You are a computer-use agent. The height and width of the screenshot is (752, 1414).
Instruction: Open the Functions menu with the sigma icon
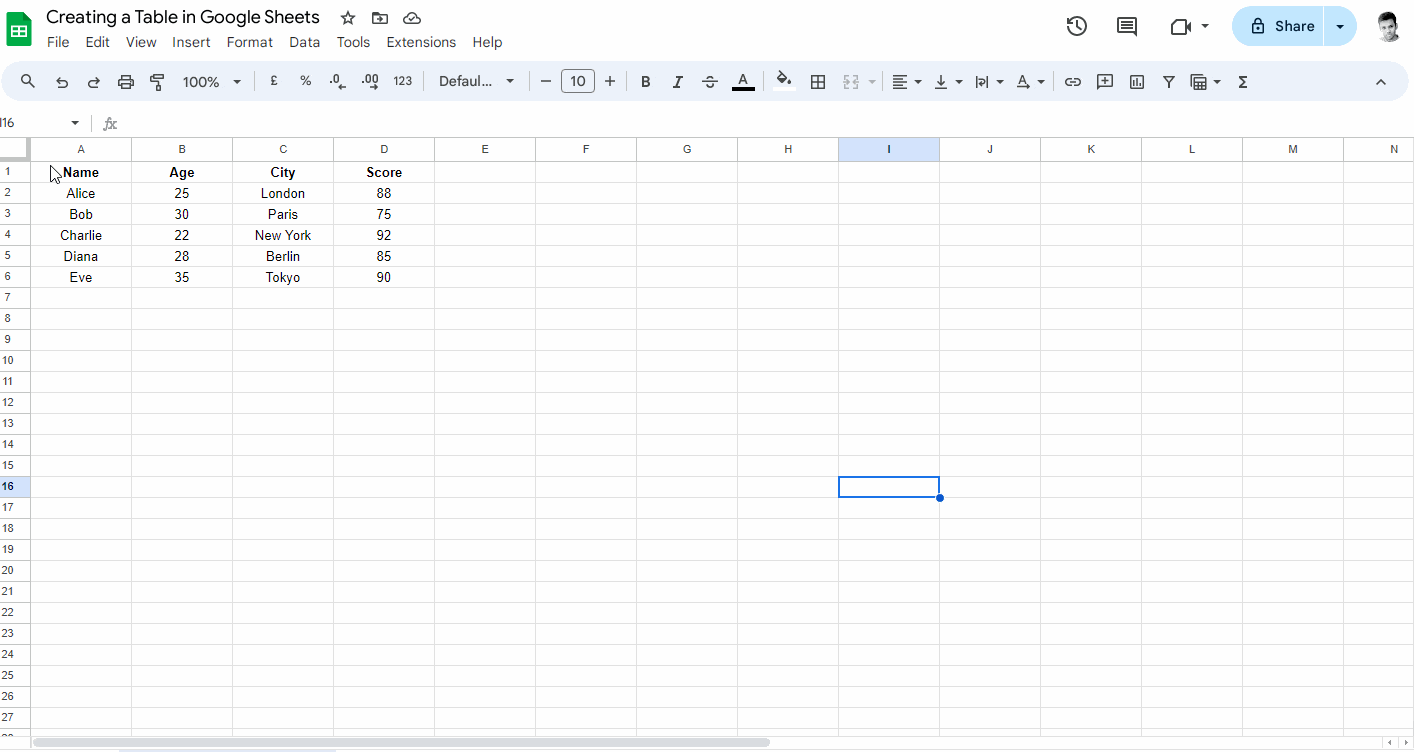click(x=1242, y=81)
